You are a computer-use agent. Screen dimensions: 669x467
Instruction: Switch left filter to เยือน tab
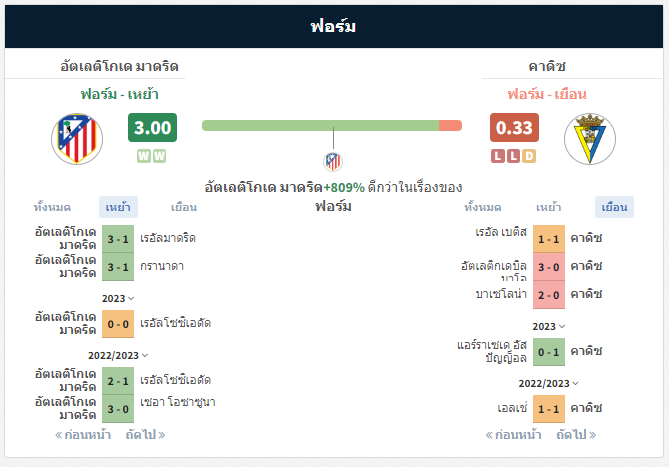click(x=184, y=207)
